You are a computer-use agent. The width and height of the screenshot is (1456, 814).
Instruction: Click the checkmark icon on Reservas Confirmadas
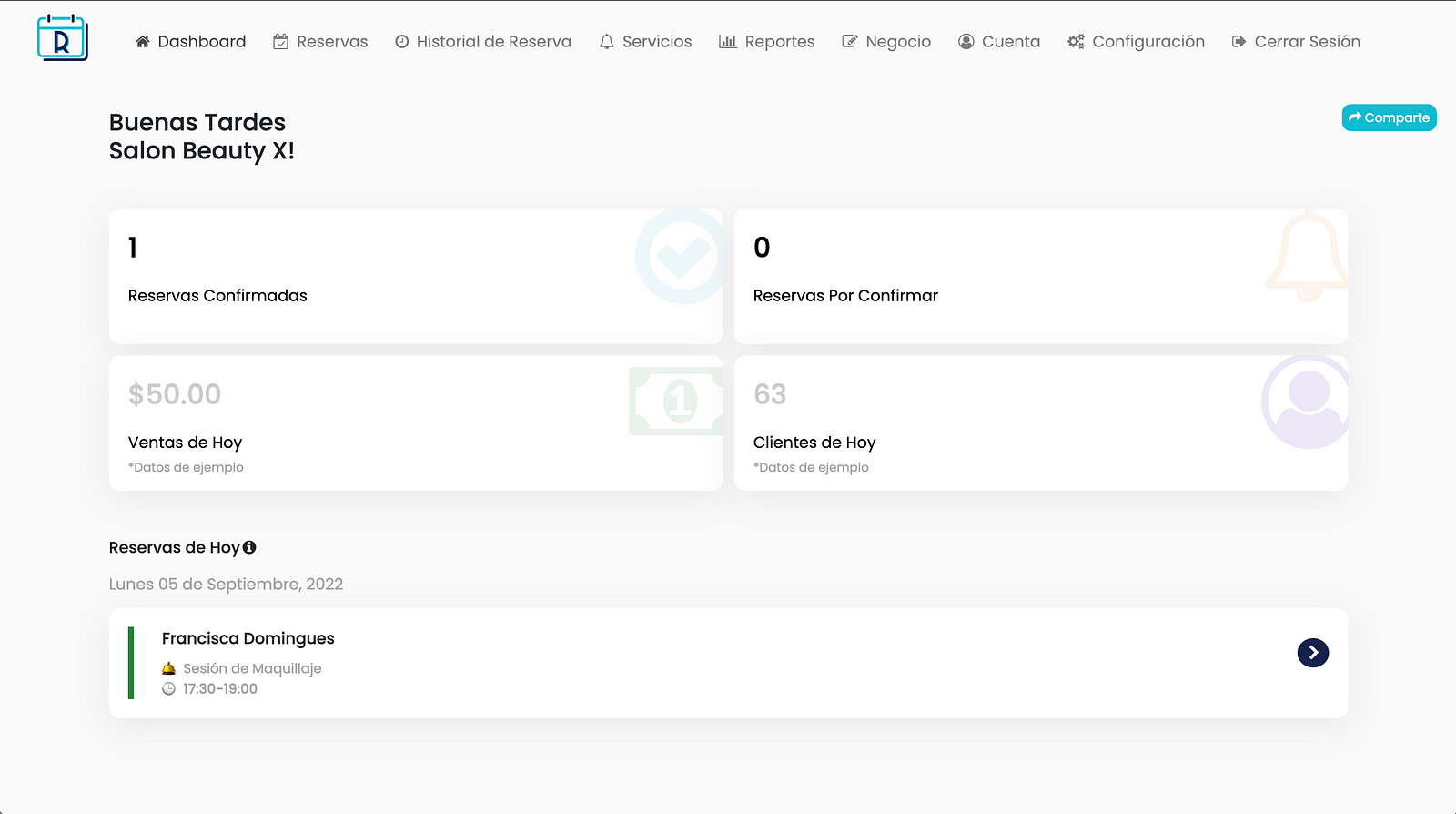(681, 256)
